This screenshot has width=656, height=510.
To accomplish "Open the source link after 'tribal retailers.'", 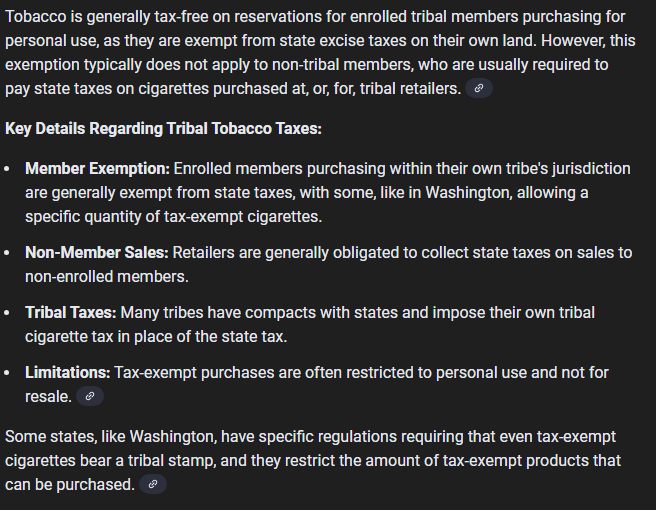I will [479, 88].
